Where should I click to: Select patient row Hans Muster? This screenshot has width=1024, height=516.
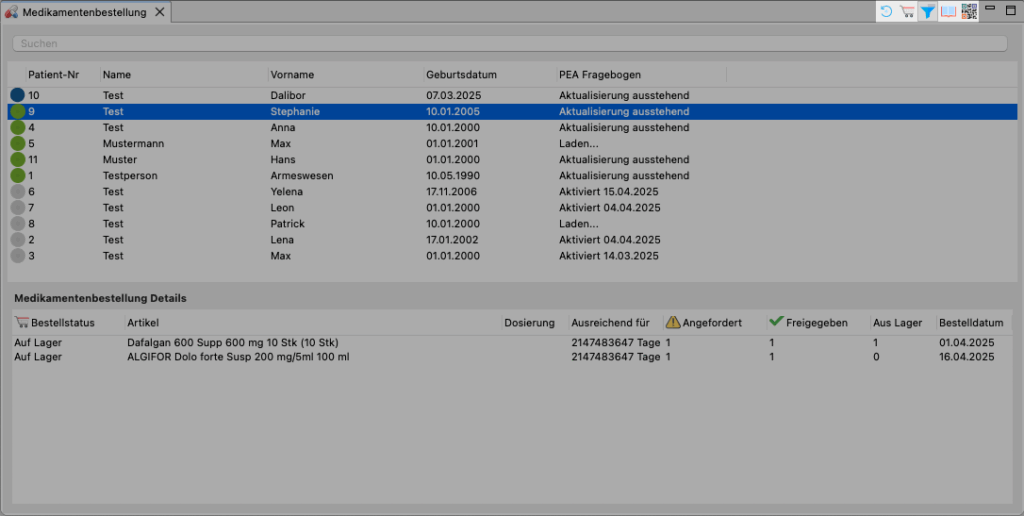tap(300, 160)
